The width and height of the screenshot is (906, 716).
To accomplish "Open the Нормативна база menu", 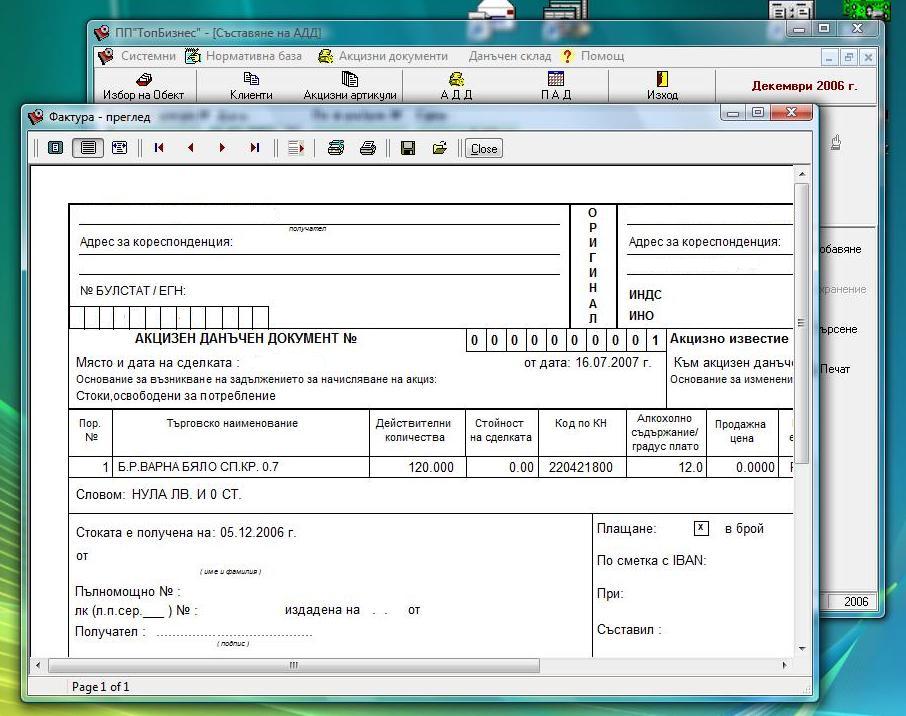I will point(254,56).
